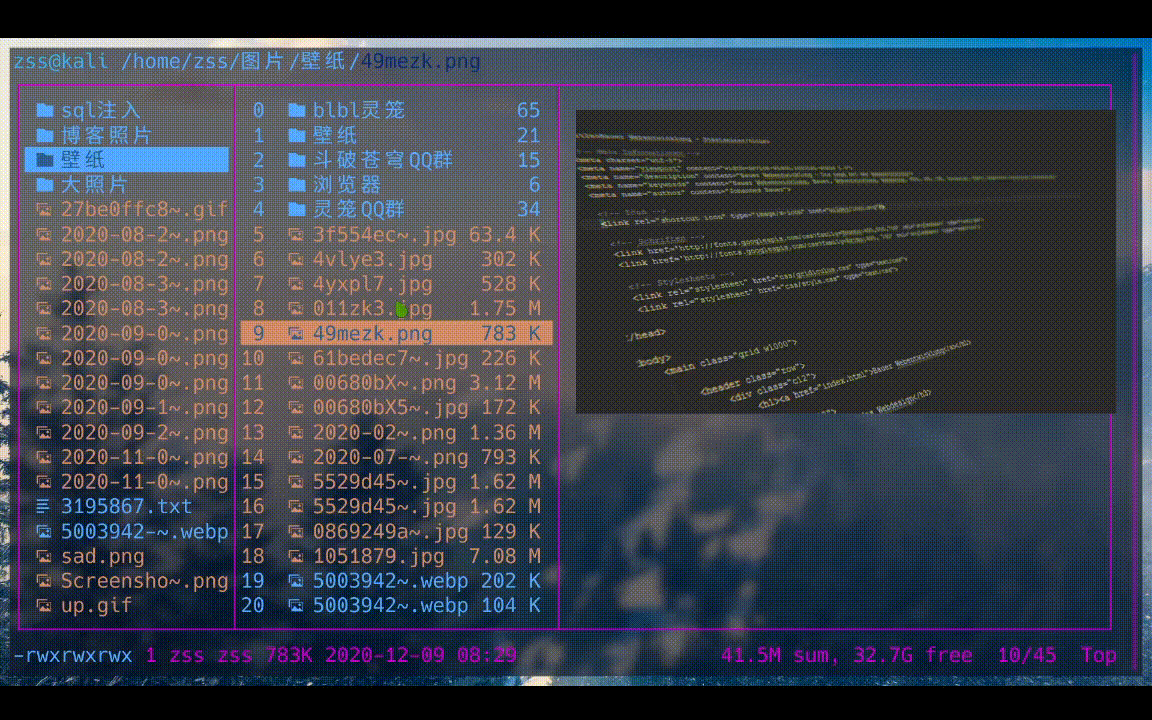Click folder icon next to 博客照片
Viewport: 1152px width, 720px height.
(44, 135)
